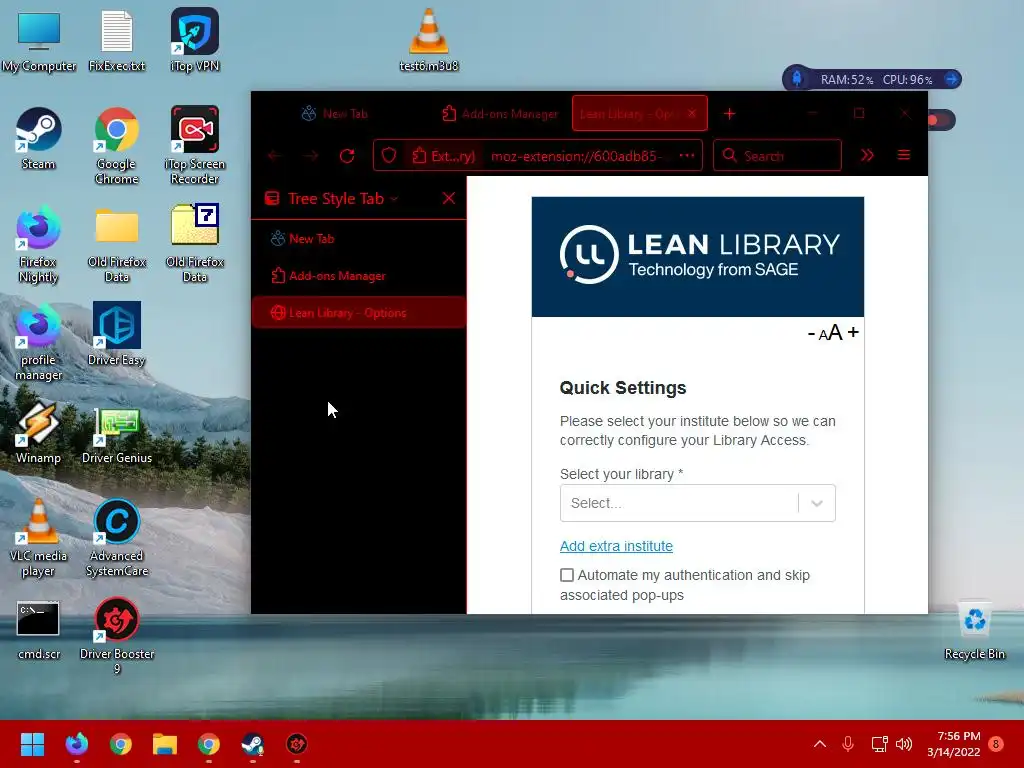Expand Tree Style Tab sidebar switcher dropdown

click(x=394, y=199)
